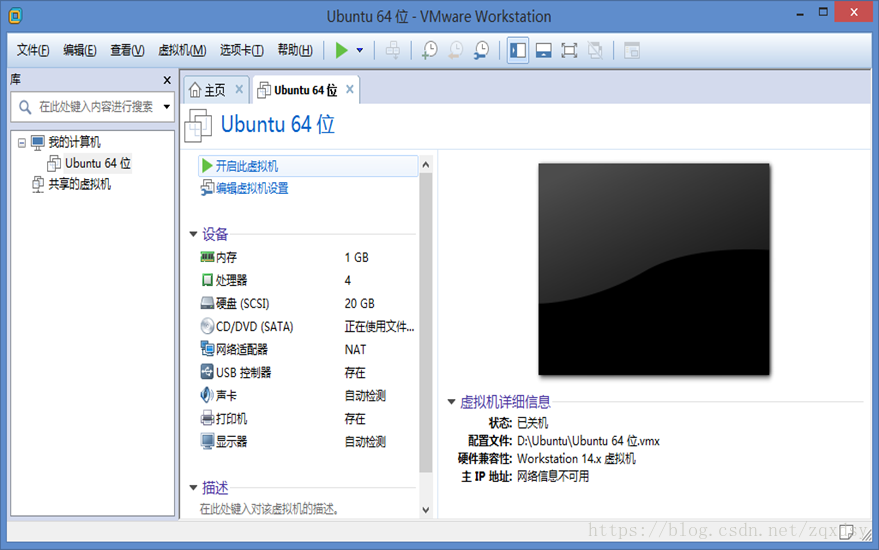Open the power options dropdown arrow
Viewport: 879px width, 550px height.
pyautogui.click(x=360, y=50)
